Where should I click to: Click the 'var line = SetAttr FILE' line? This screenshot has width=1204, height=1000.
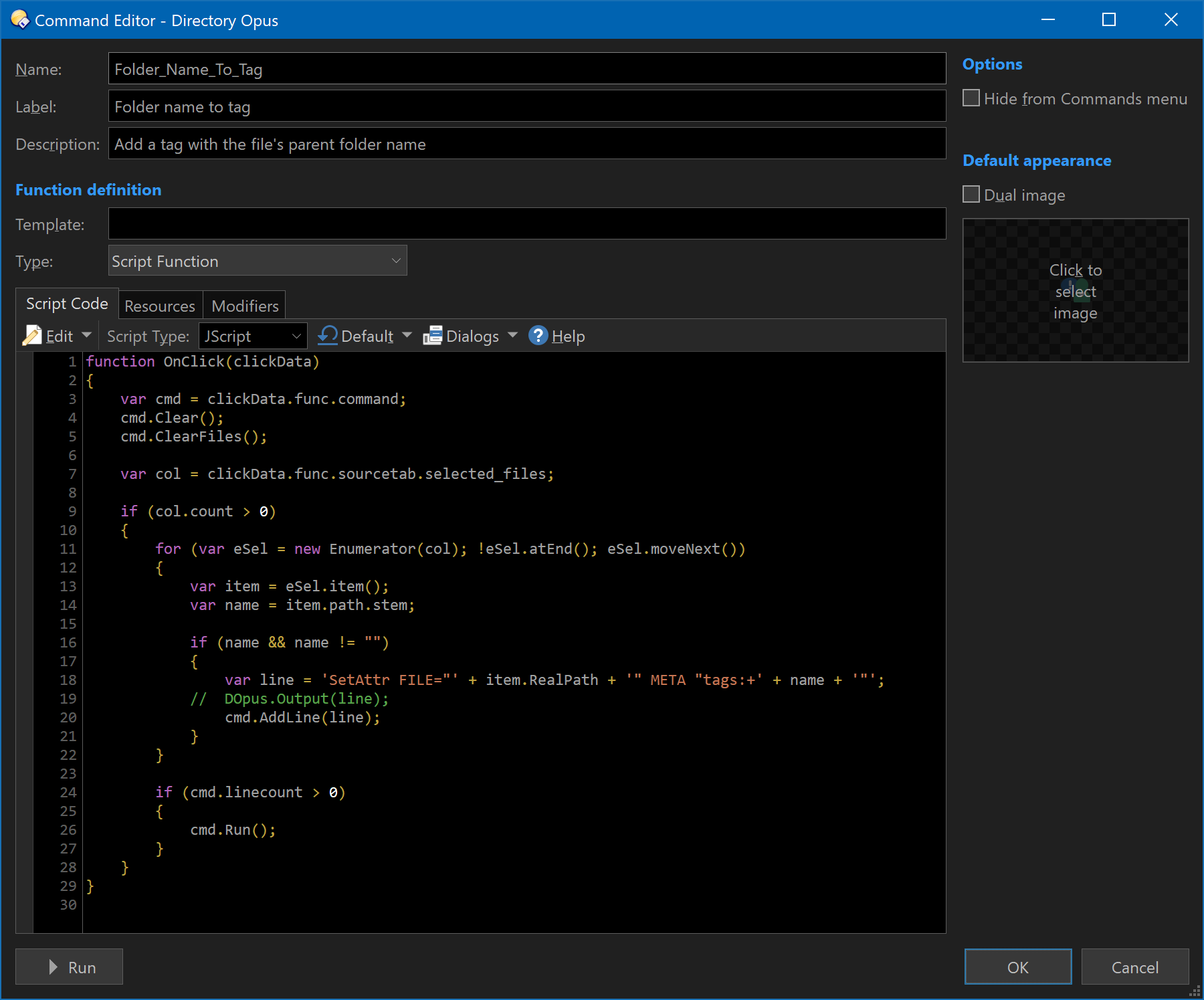555,680
